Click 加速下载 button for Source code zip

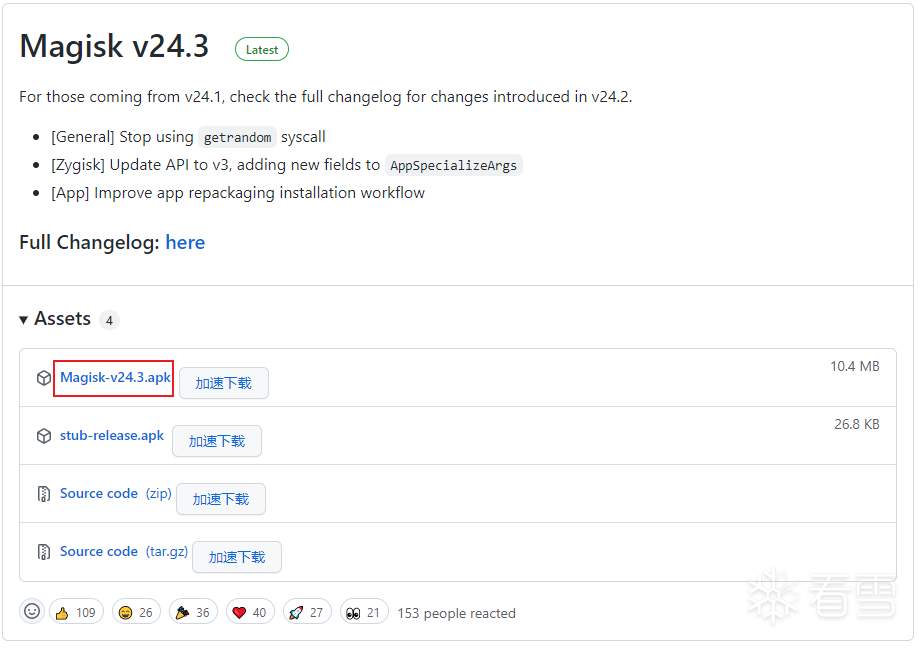pyautogui.click(x=221, y=499)
